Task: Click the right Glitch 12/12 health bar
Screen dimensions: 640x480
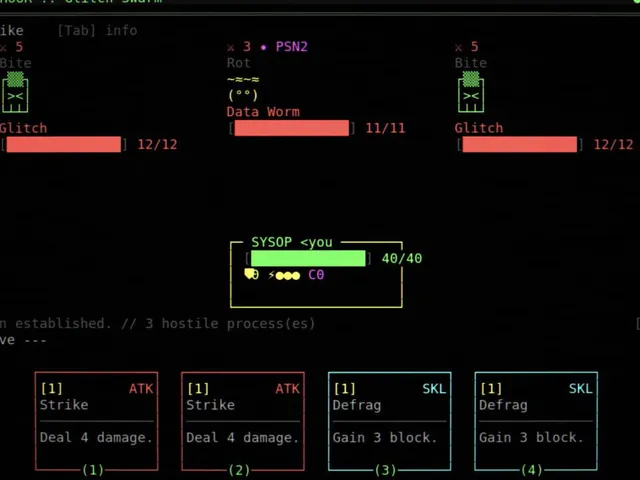Action: pos(520,144)
